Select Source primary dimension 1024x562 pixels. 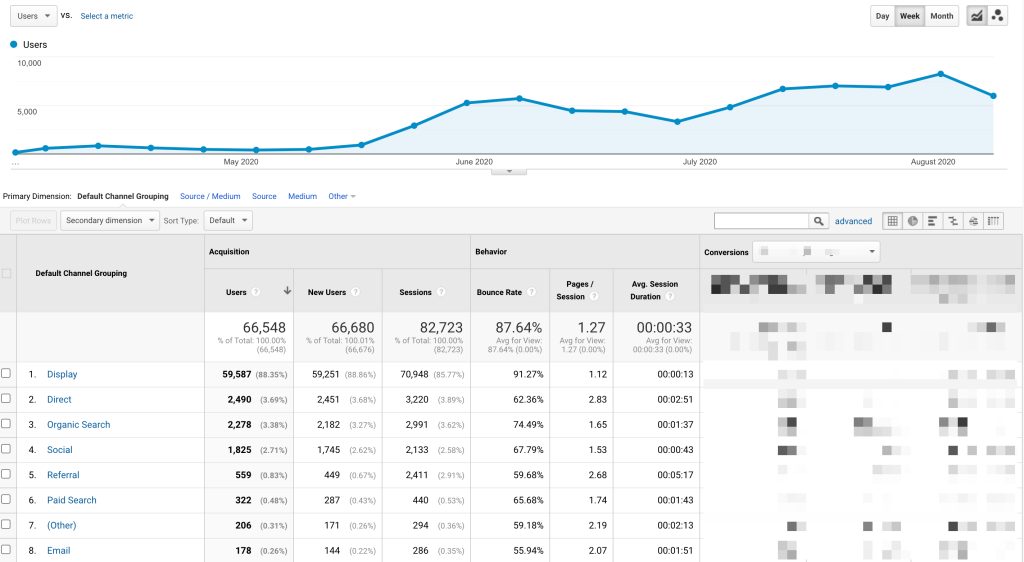[x=264, y=196]
